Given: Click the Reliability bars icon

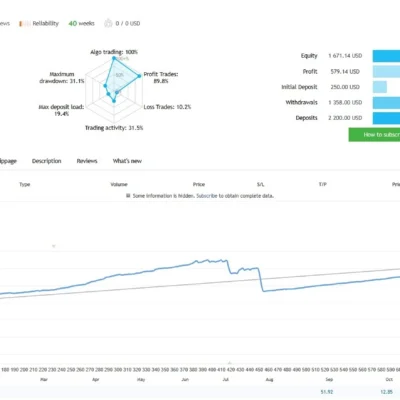Looking at the screenshot, I should 25,24.
